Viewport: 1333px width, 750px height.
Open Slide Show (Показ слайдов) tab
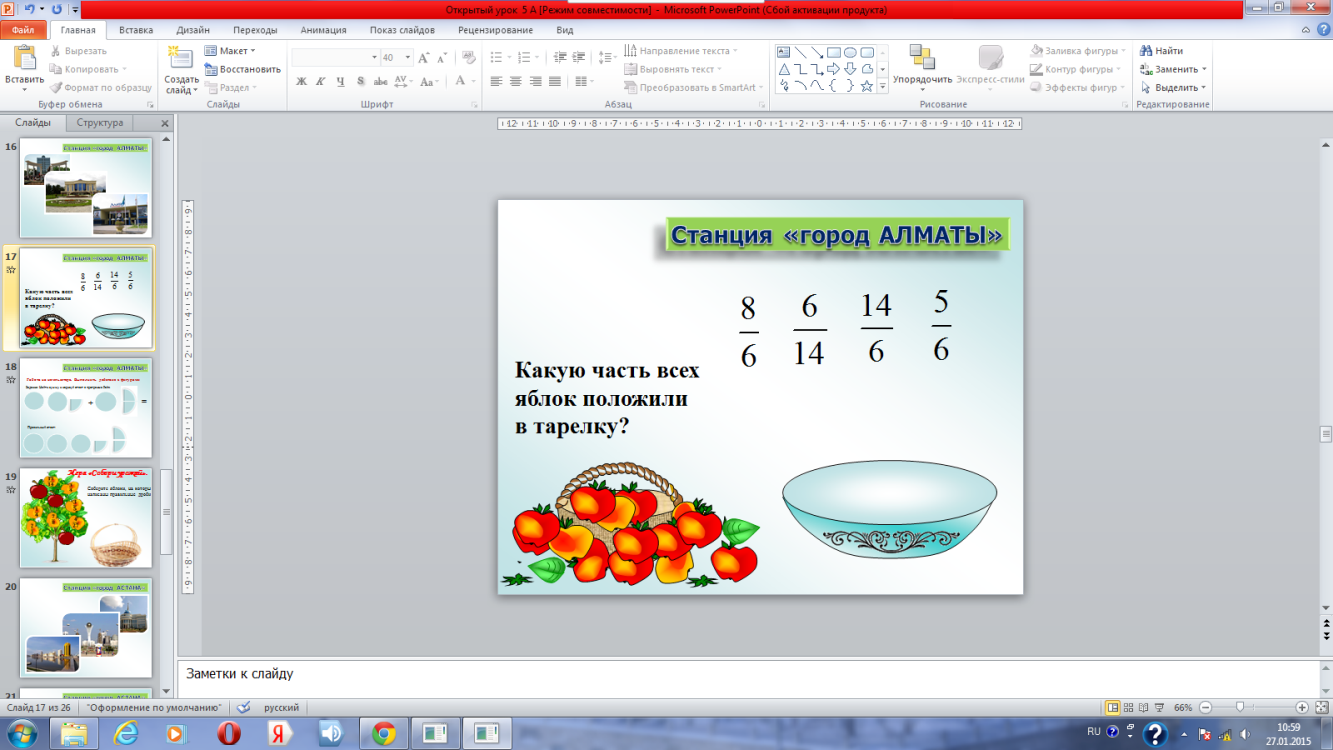tap(402, 30)
